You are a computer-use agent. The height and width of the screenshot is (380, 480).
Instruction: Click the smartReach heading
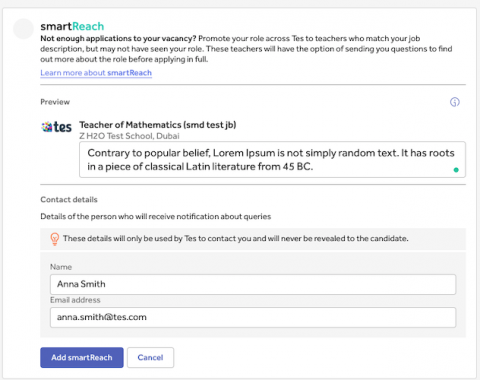click(72, 26)
